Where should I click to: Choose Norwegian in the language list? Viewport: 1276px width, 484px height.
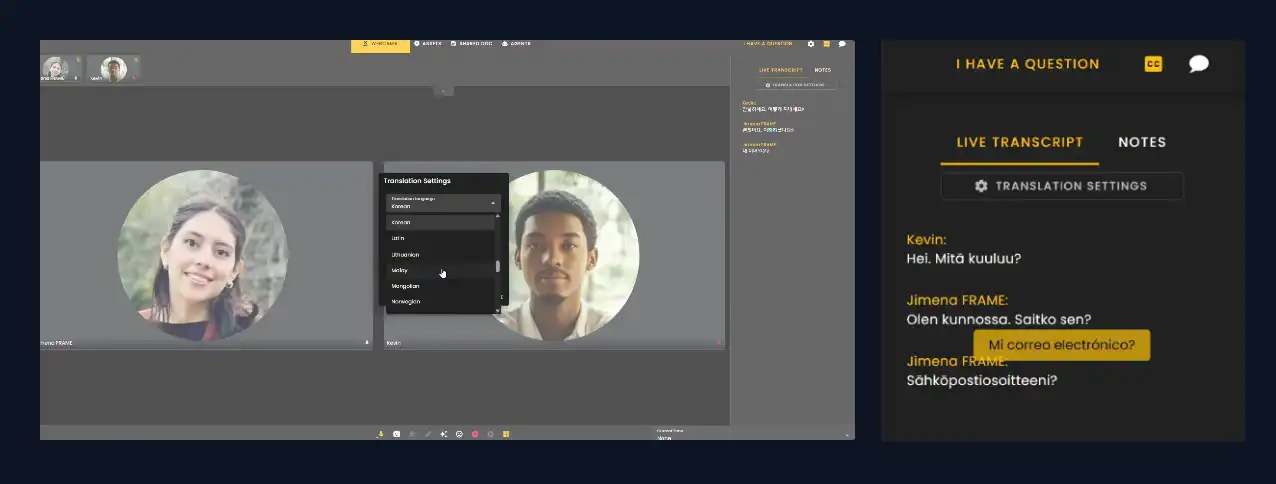pos(406,301)
